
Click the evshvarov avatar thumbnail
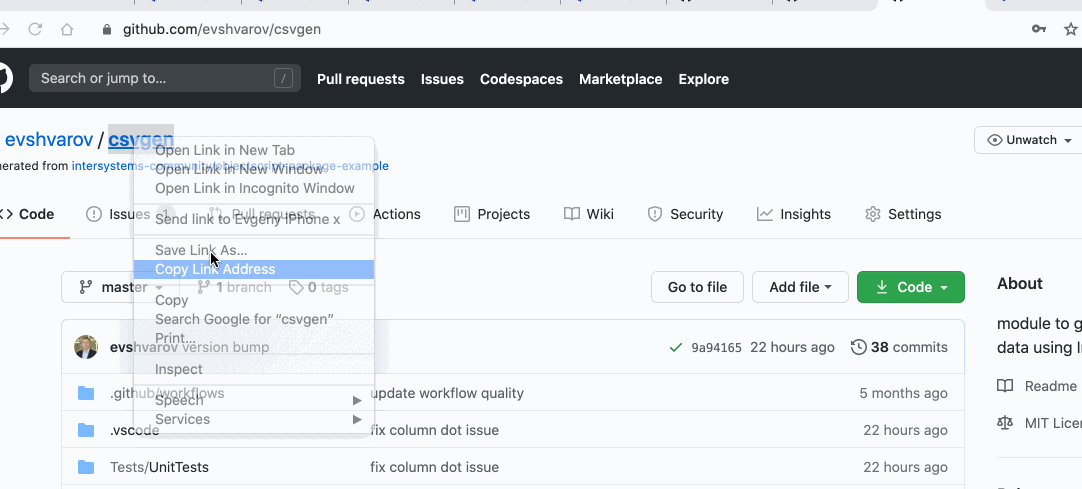point(86,347)
